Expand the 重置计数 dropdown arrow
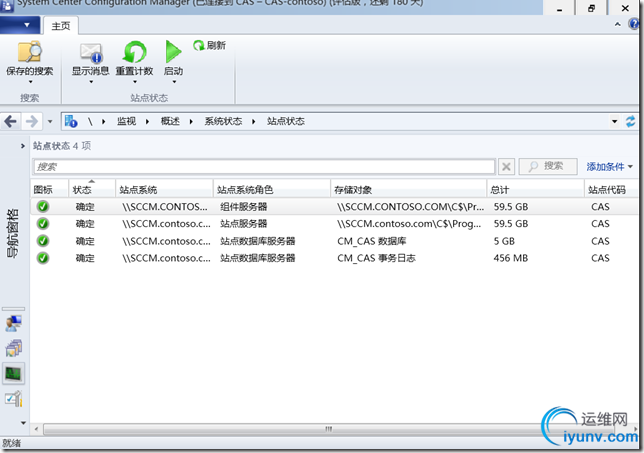The width and height of the screenshot is (644, 453). tap(135, 82)
